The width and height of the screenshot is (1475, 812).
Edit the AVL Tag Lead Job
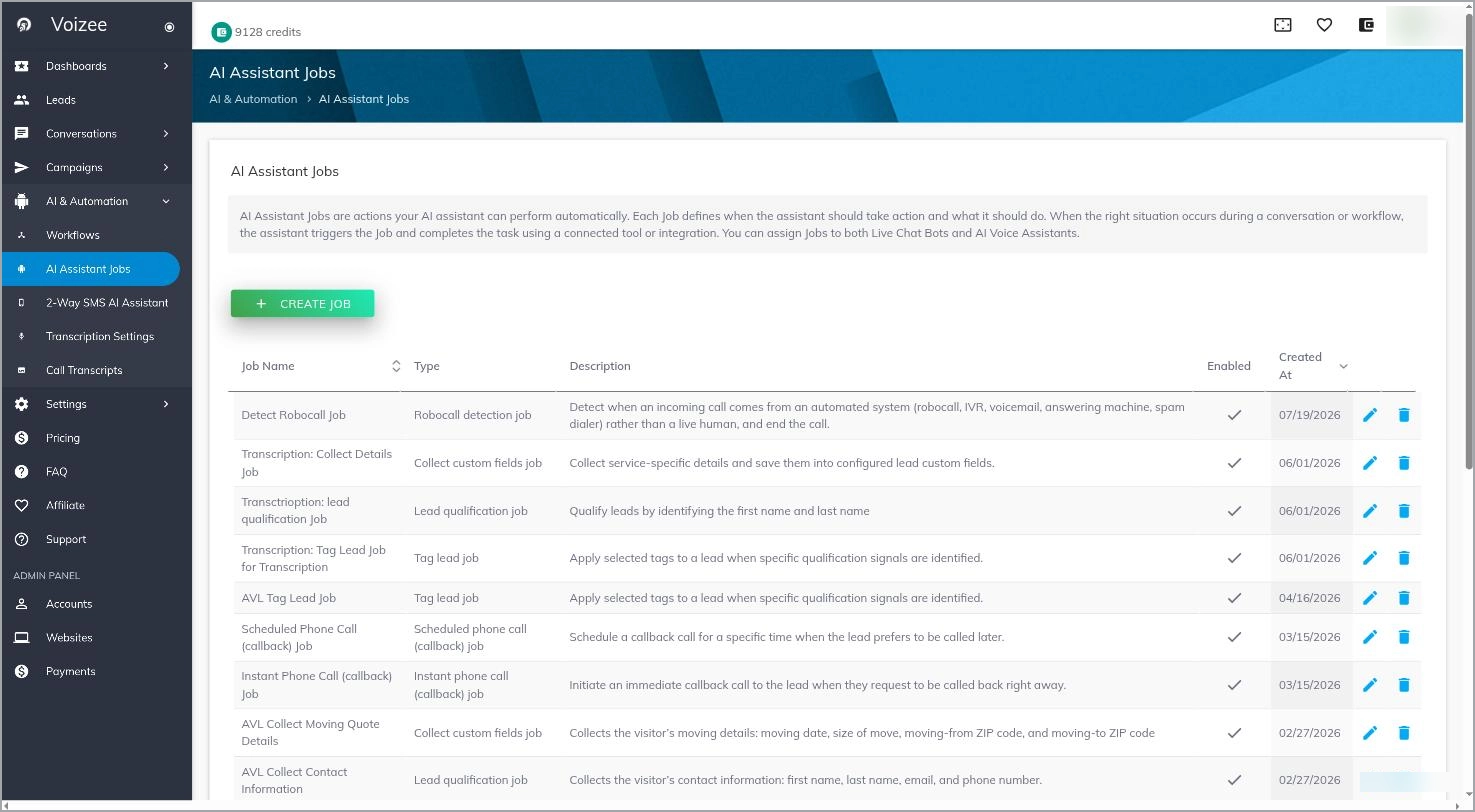[x=1370, y=598]
